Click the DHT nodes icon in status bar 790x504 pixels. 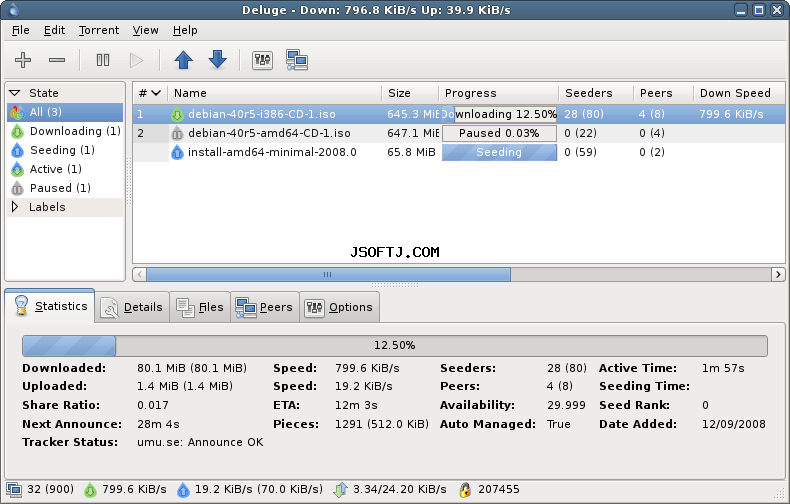[x=465, y=489]
